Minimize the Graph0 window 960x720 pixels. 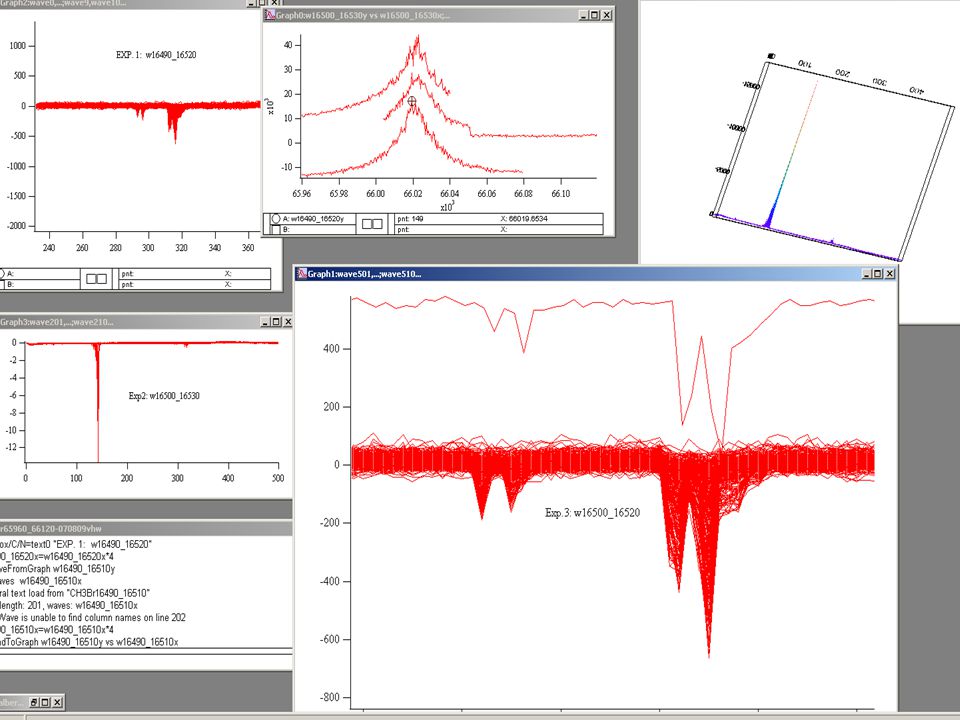(x=583, y=15)
